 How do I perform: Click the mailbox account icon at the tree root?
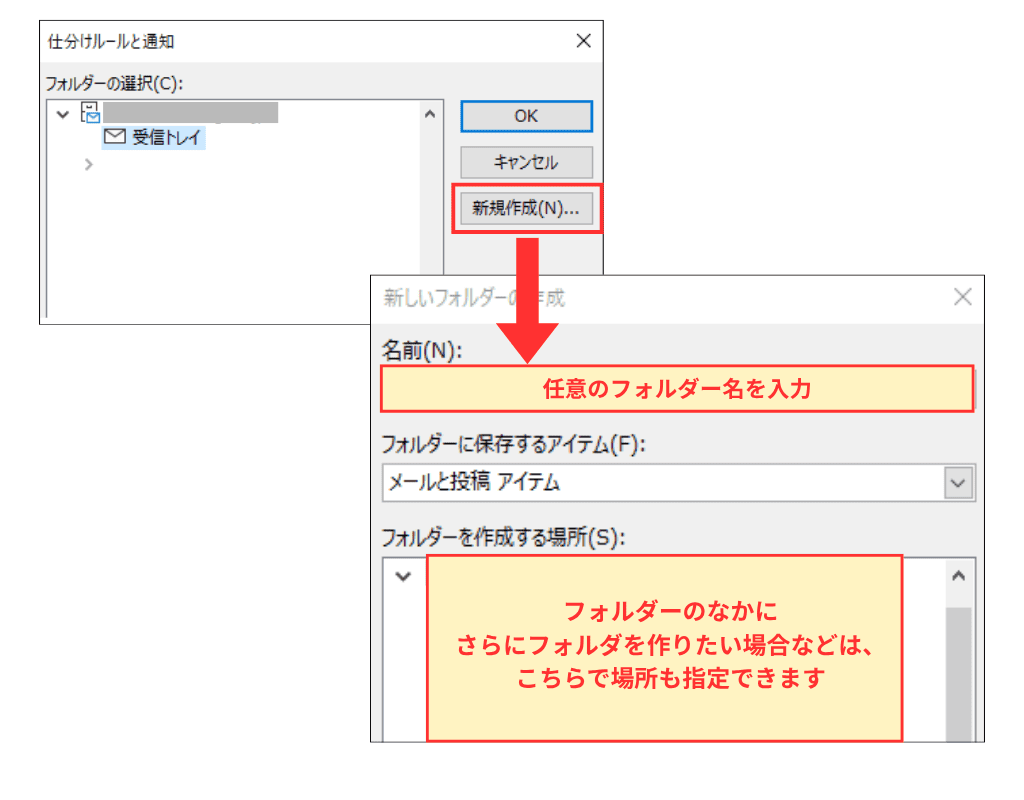91,113
